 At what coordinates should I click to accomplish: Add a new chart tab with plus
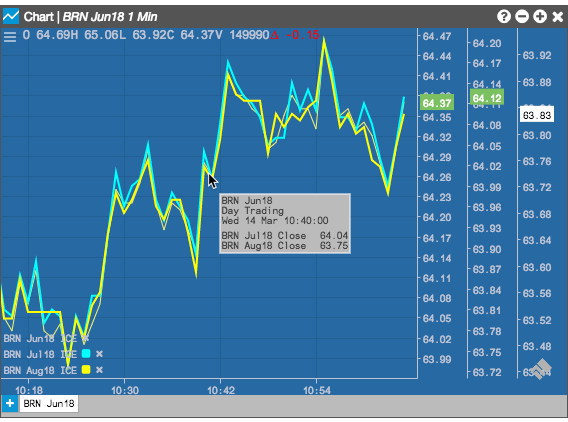(x=10, y=403)
